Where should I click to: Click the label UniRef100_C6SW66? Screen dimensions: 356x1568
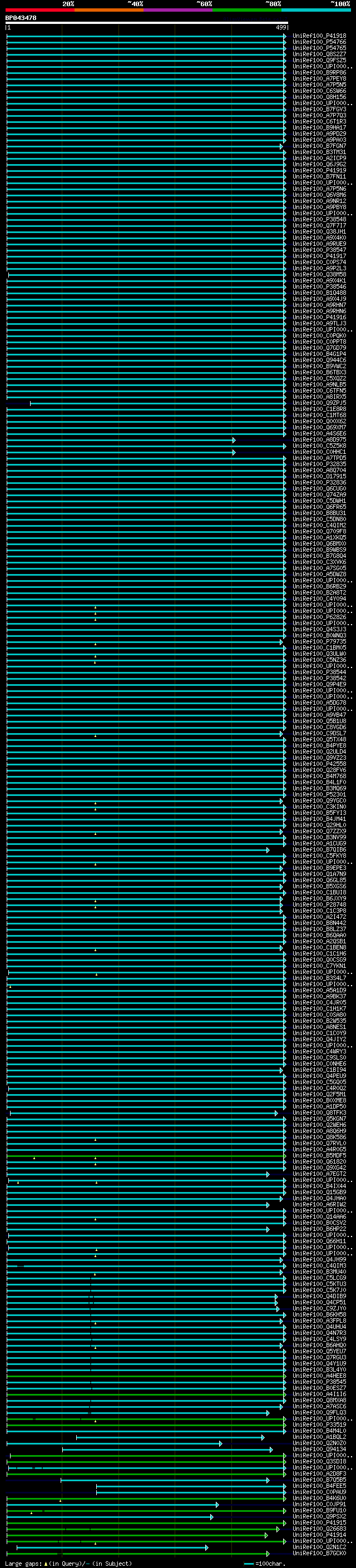tap(319, 91)
